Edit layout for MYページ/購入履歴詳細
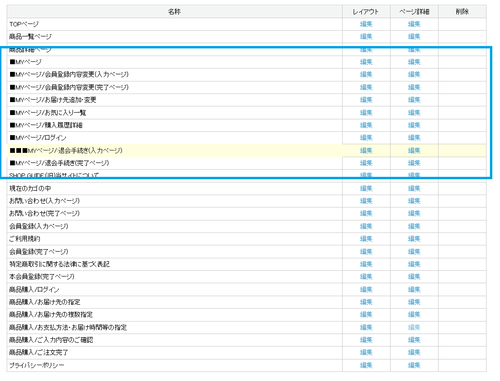The height and width of the screenshot is (381, 500). coord(366,125)
